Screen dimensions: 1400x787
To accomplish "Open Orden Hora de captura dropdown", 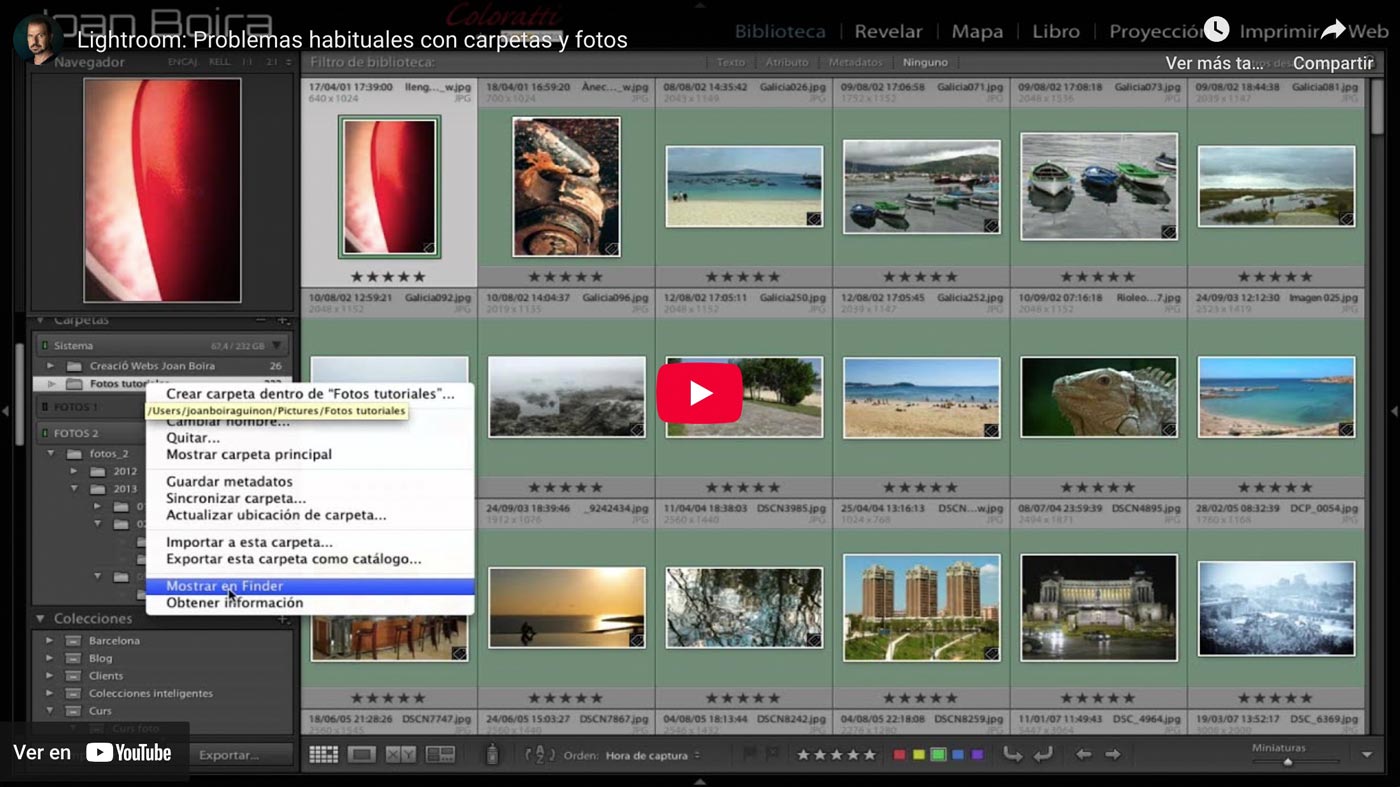I will [x=653, y=755].
